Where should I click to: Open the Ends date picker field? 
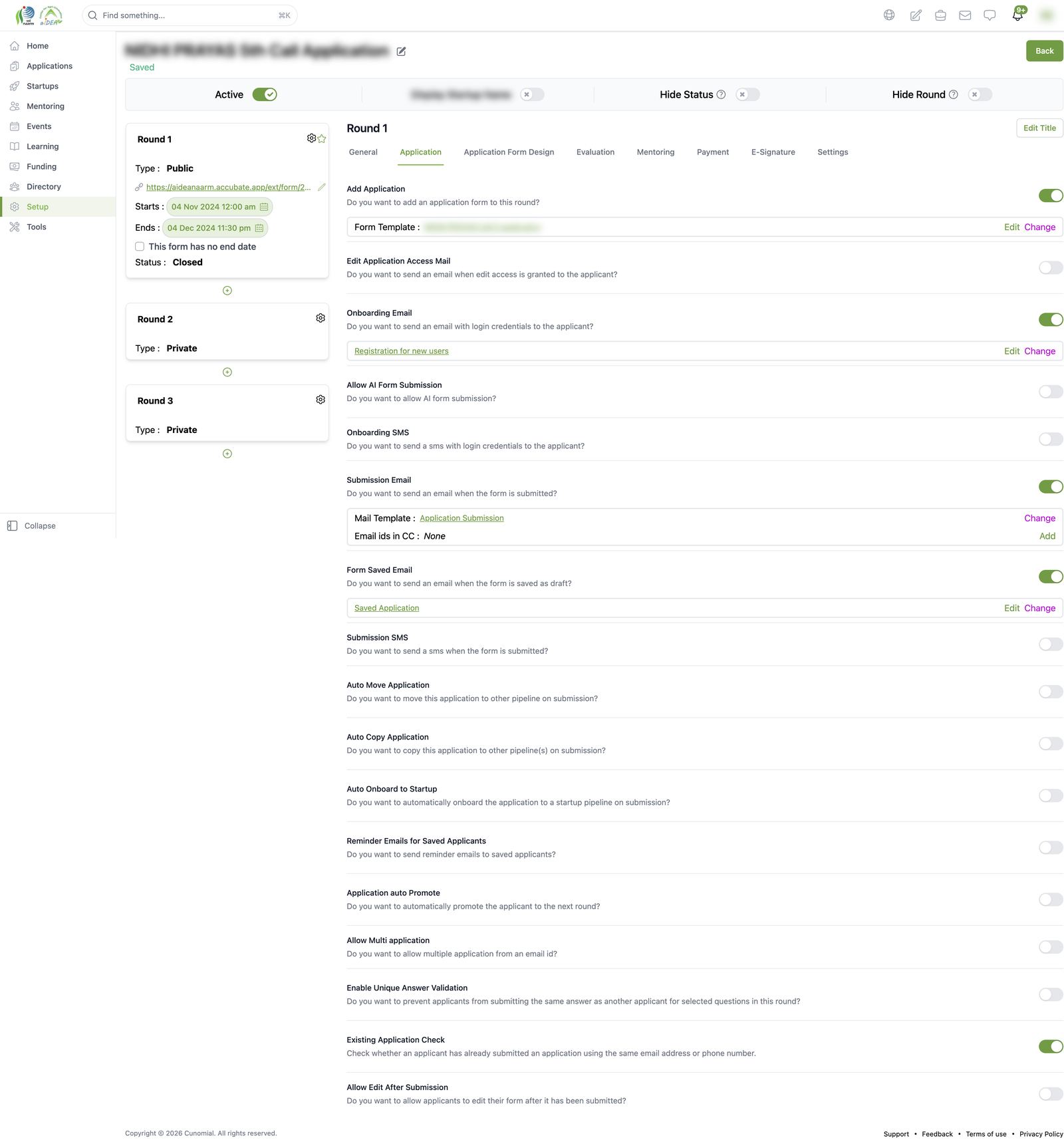(x=215, y=228)
